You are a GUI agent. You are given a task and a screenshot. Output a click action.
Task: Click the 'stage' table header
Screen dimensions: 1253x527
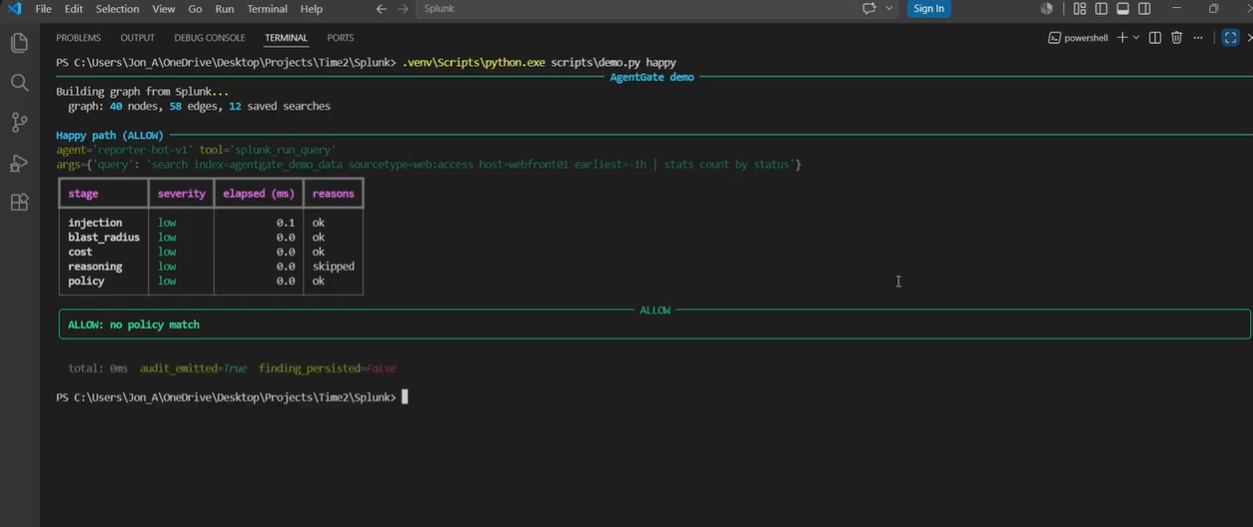click(x=83, y=194)
